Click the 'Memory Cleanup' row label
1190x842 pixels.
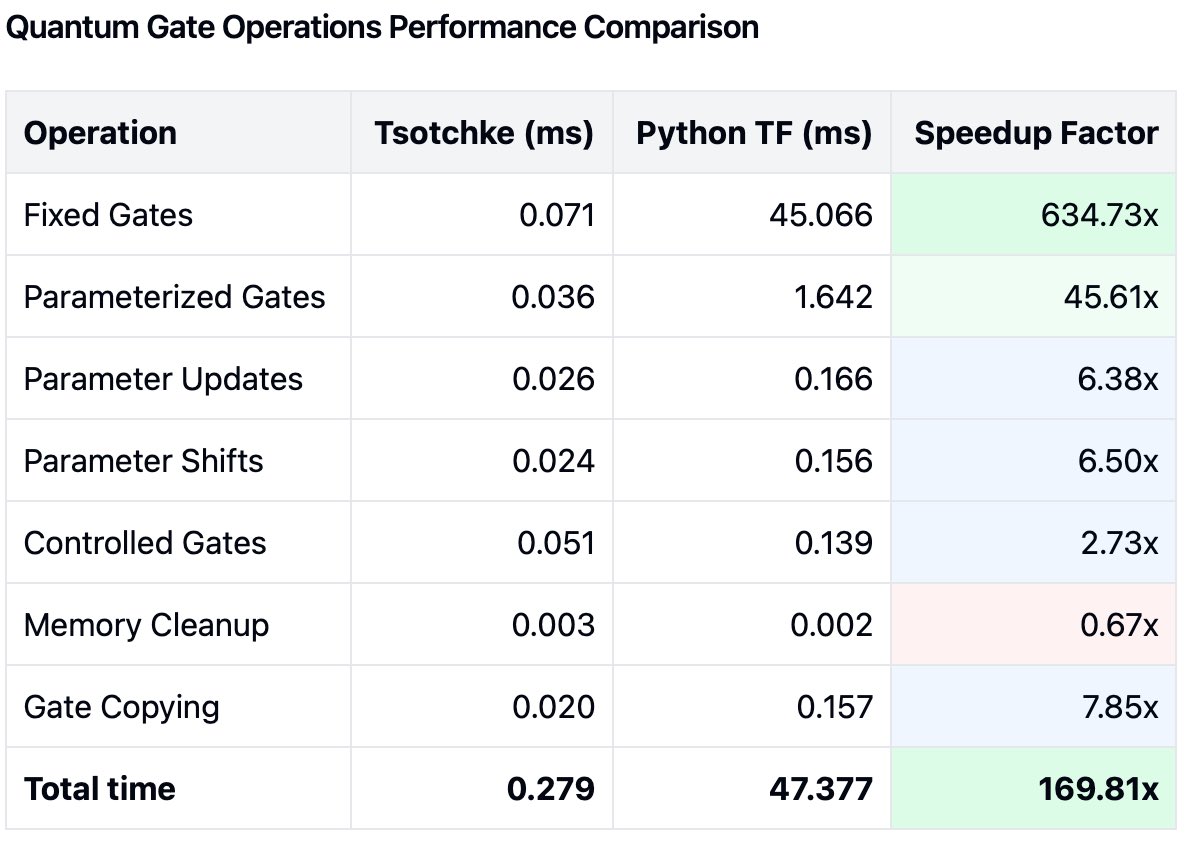click(x=146, y=625)
